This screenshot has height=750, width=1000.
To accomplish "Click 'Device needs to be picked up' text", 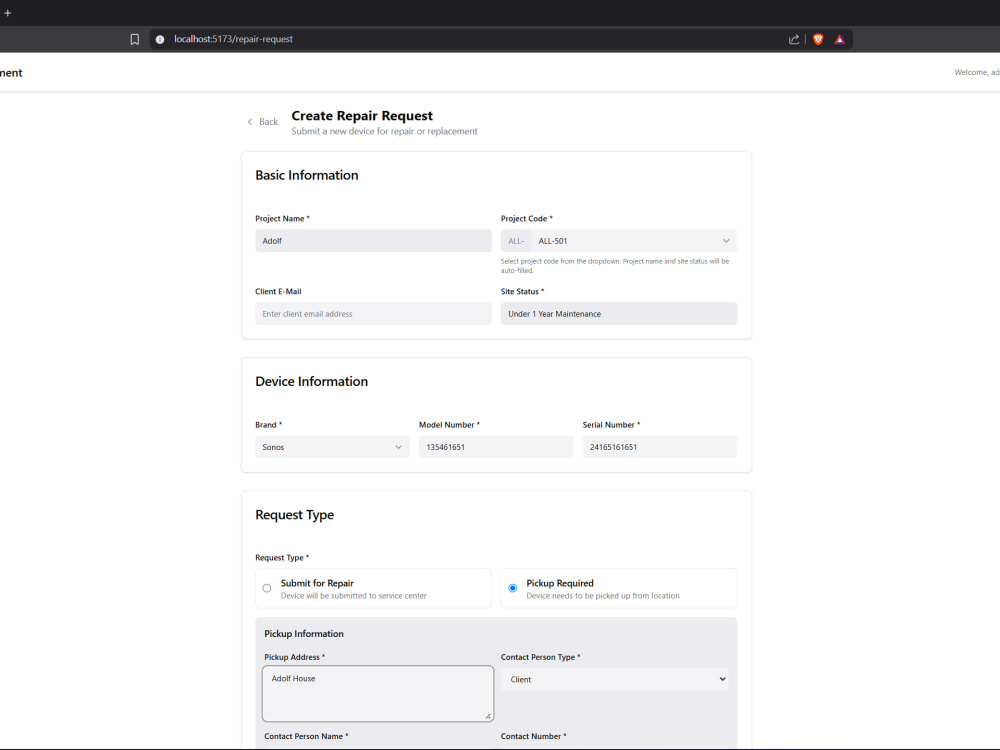I will coord(603,596).
